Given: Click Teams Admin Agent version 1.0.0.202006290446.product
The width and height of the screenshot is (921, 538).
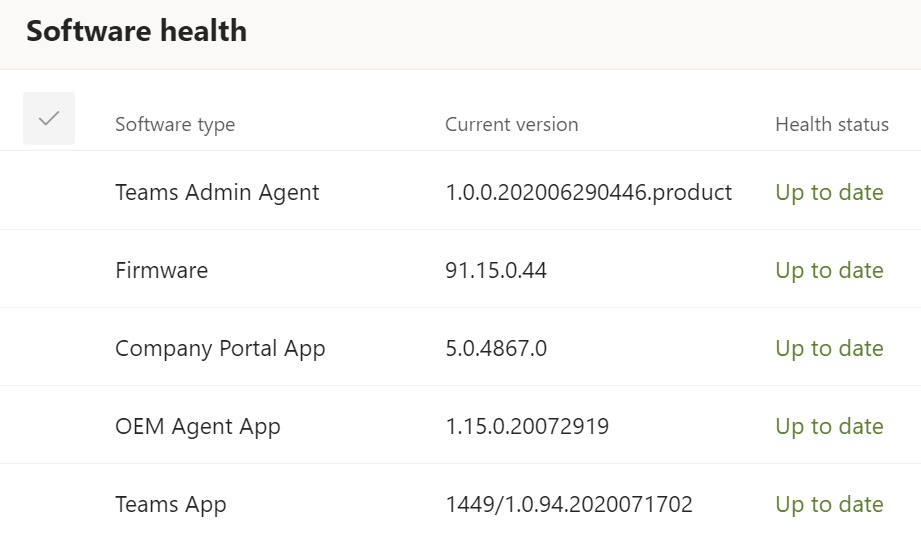Looking at the screenshot, I should pos(588,192).
